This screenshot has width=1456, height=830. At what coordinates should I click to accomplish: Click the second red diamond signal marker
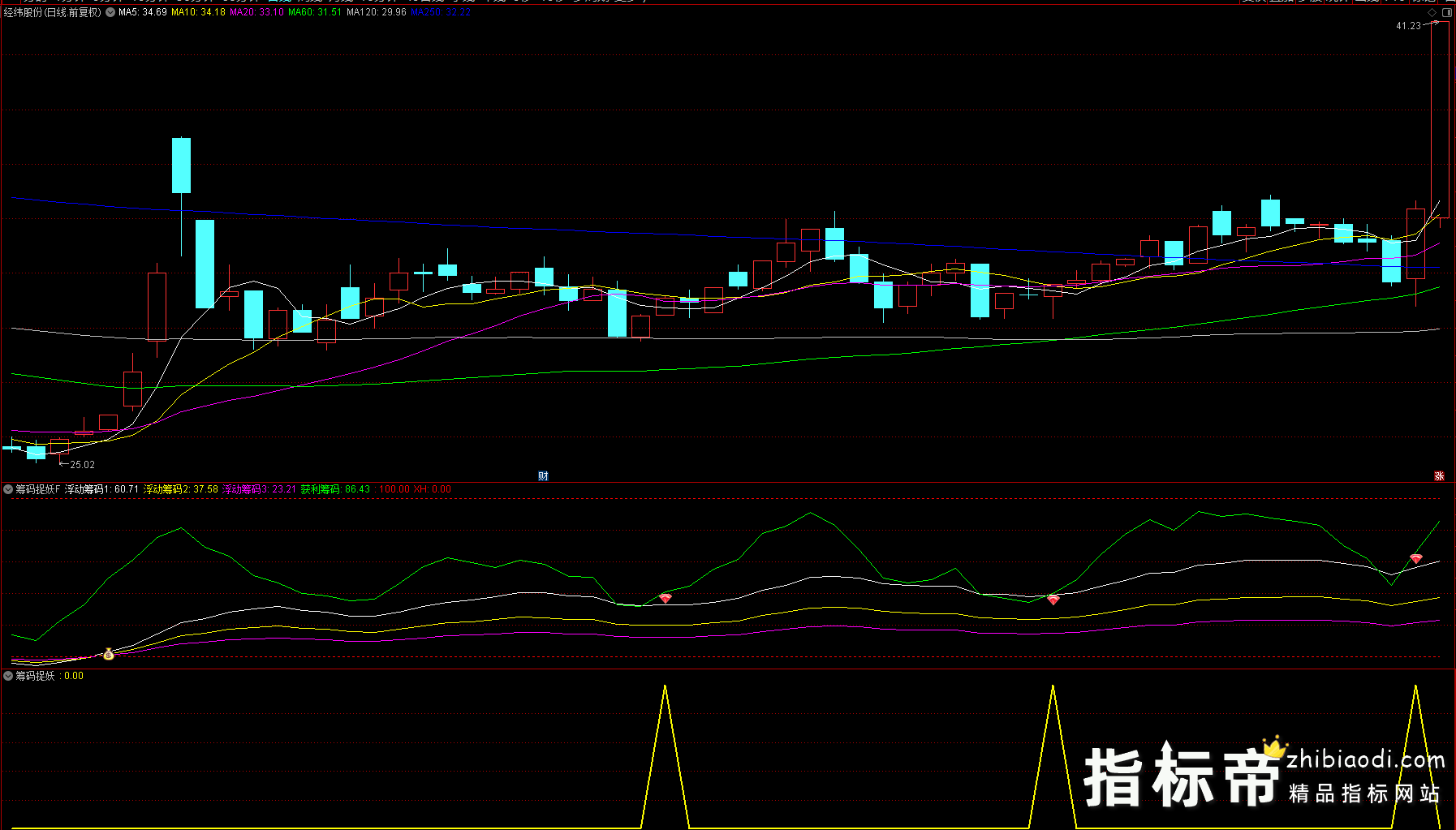tap(1053, 600)
